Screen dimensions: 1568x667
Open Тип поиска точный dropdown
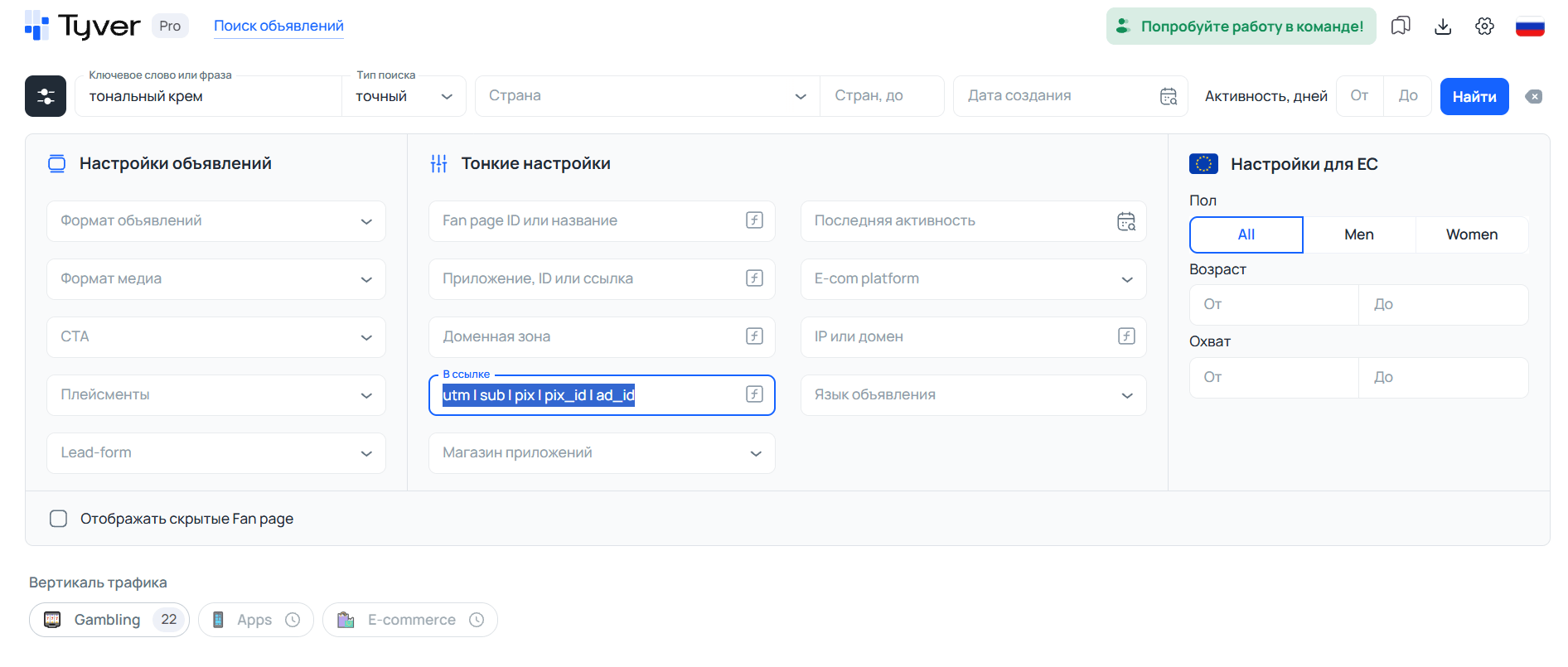[x=404, y=96]
